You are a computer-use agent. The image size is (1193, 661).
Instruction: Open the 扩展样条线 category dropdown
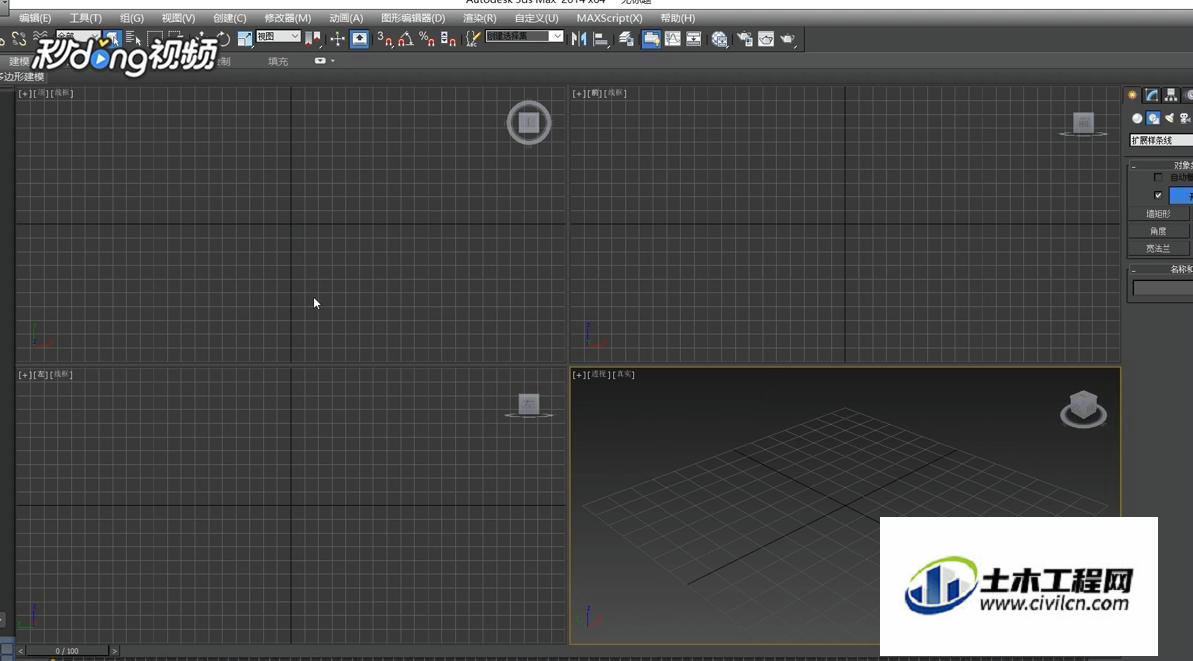1161,141
